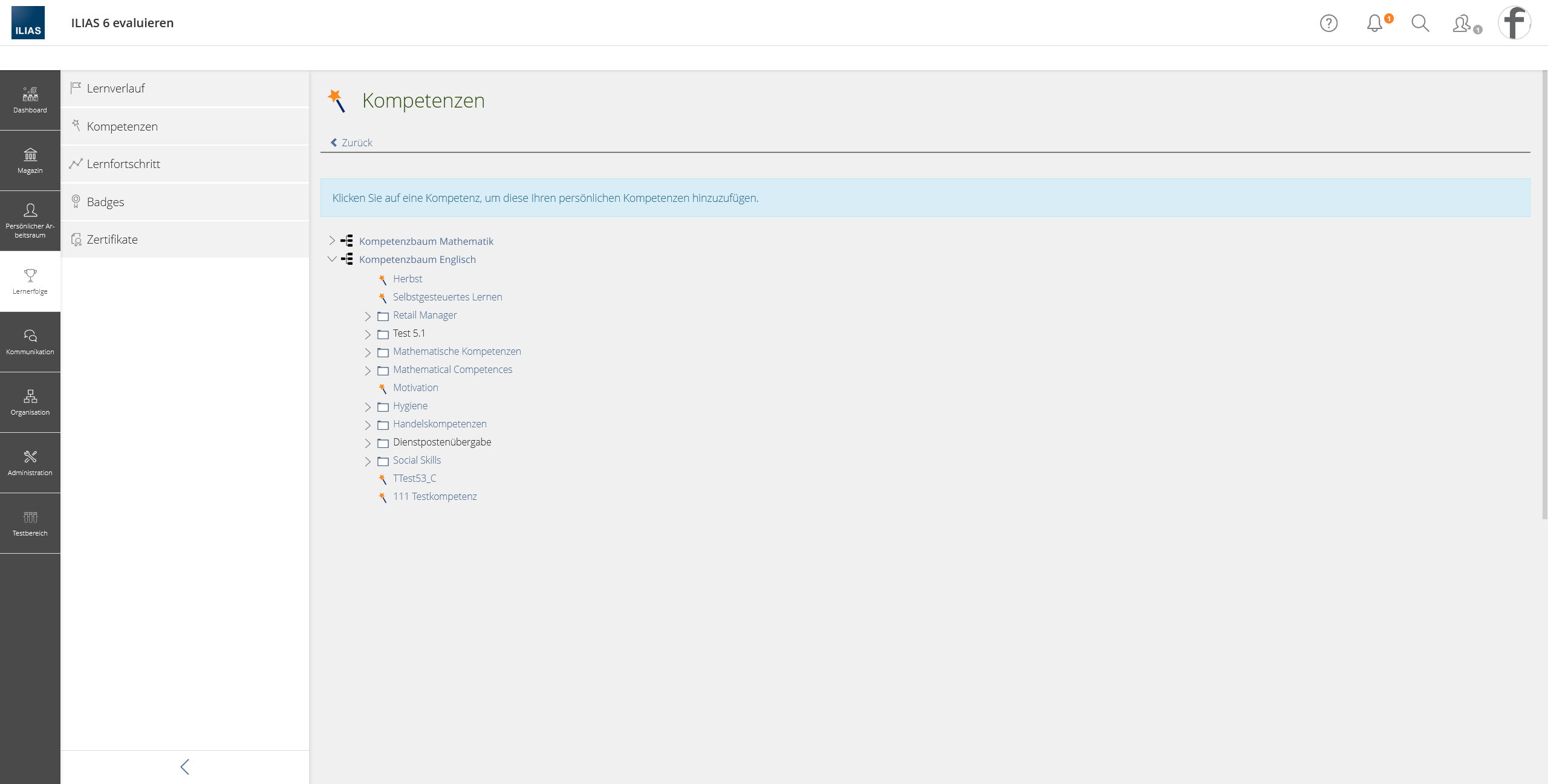Select Lernfortschritt in the slate menu

[123, 164]
